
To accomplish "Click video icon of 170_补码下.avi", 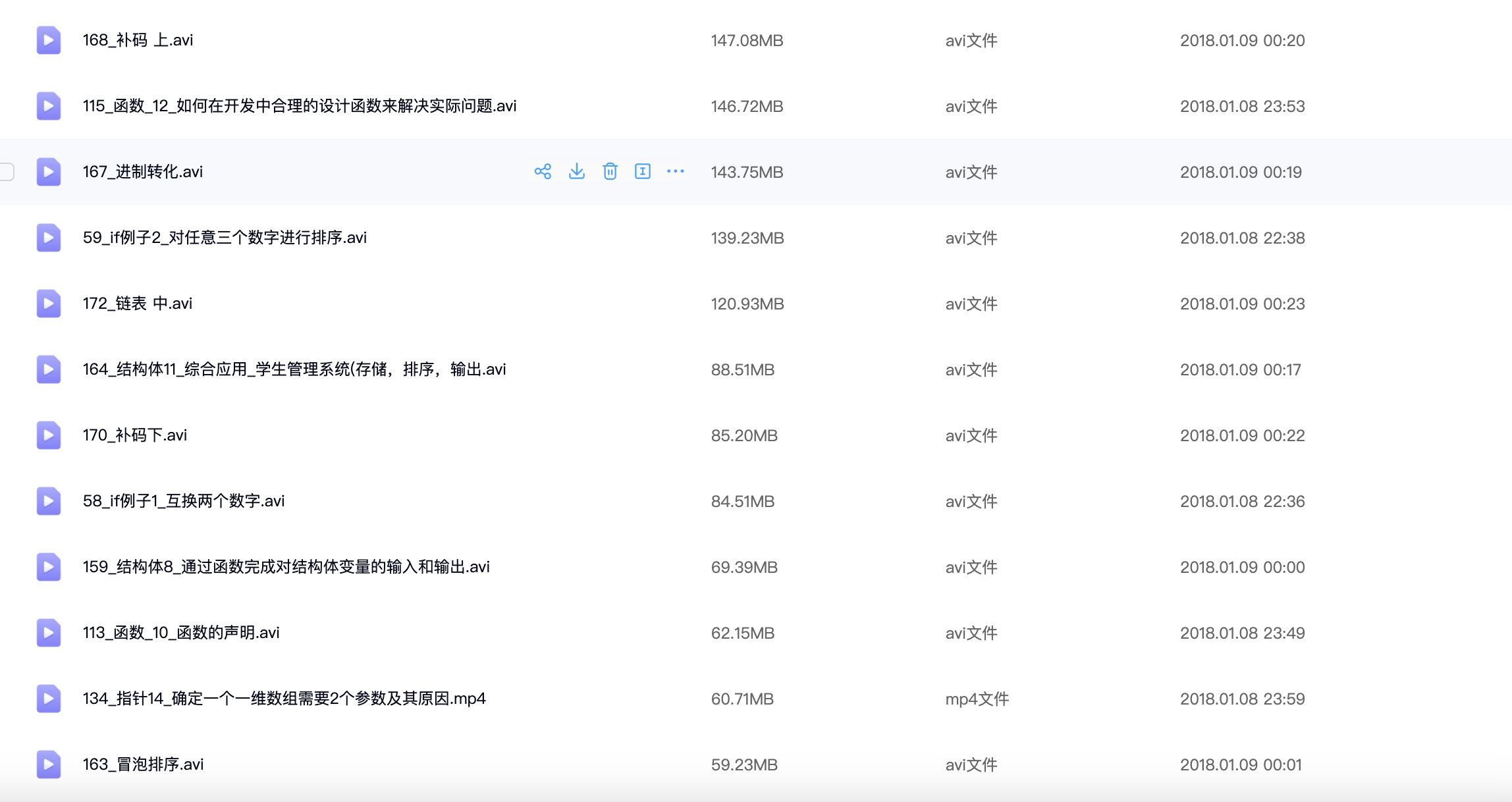I will tap(48, 435).
